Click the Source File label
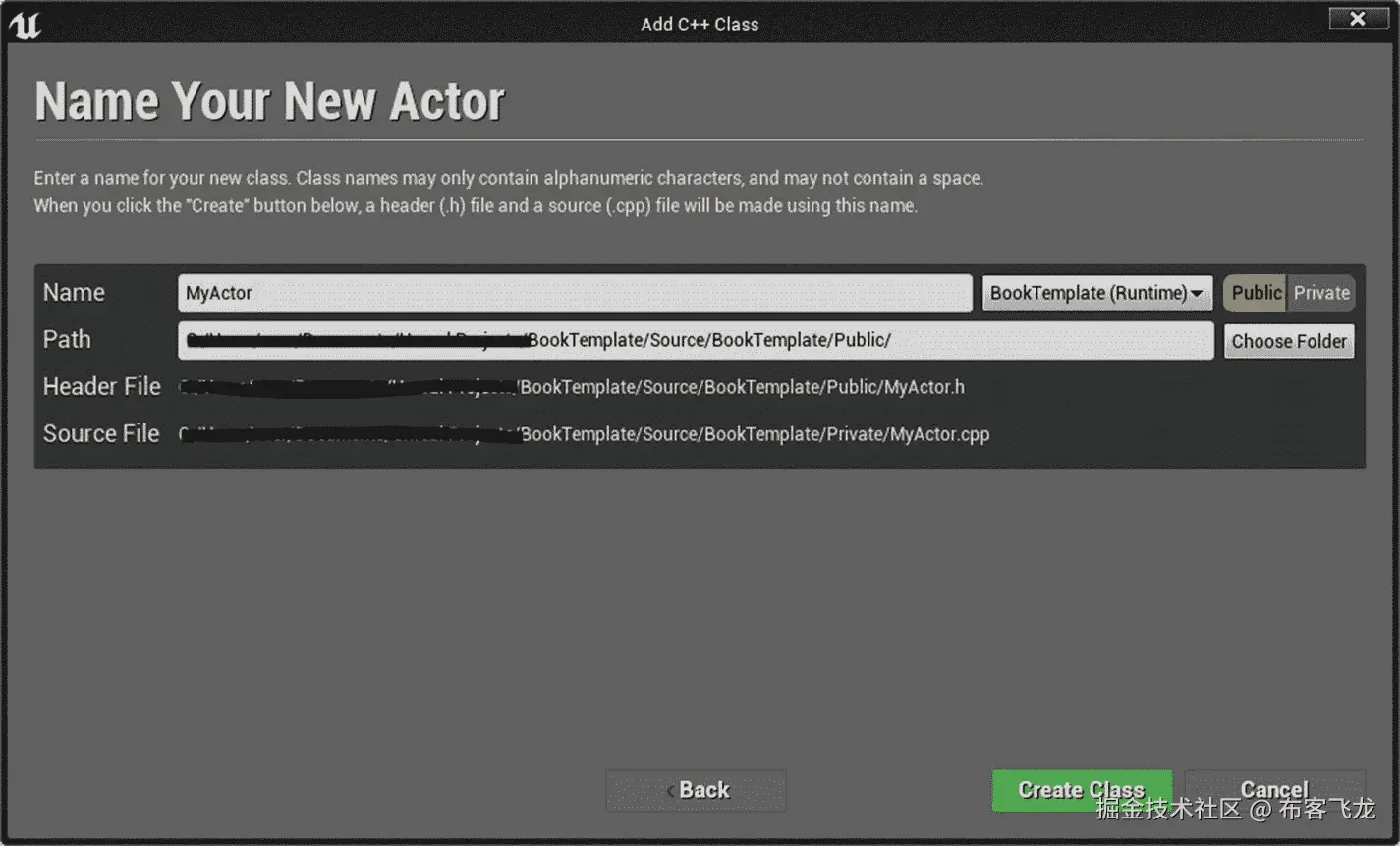 [101, 434]
